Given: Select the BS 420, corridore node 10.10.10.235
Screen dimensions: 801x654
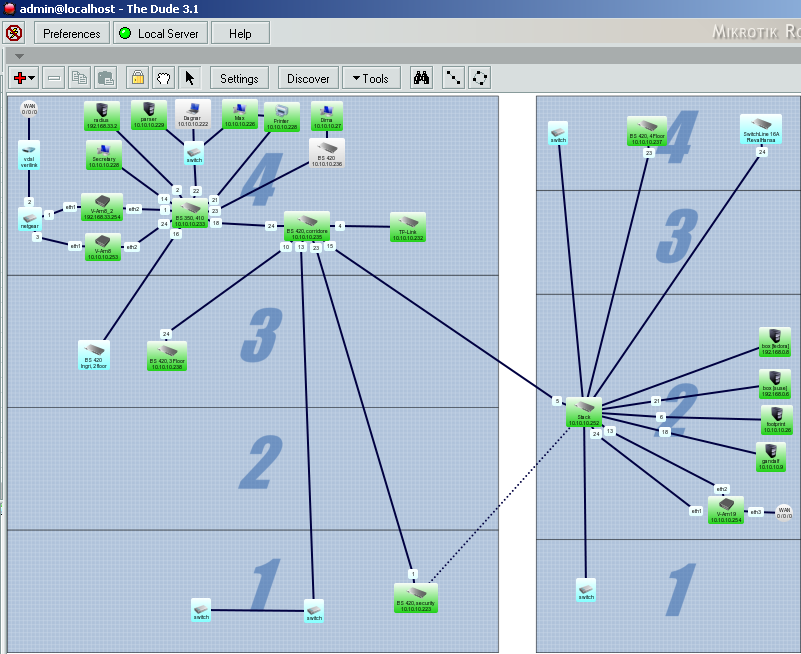Looking at the screenshot, I should pyautogui.click(x=307, y=226).
